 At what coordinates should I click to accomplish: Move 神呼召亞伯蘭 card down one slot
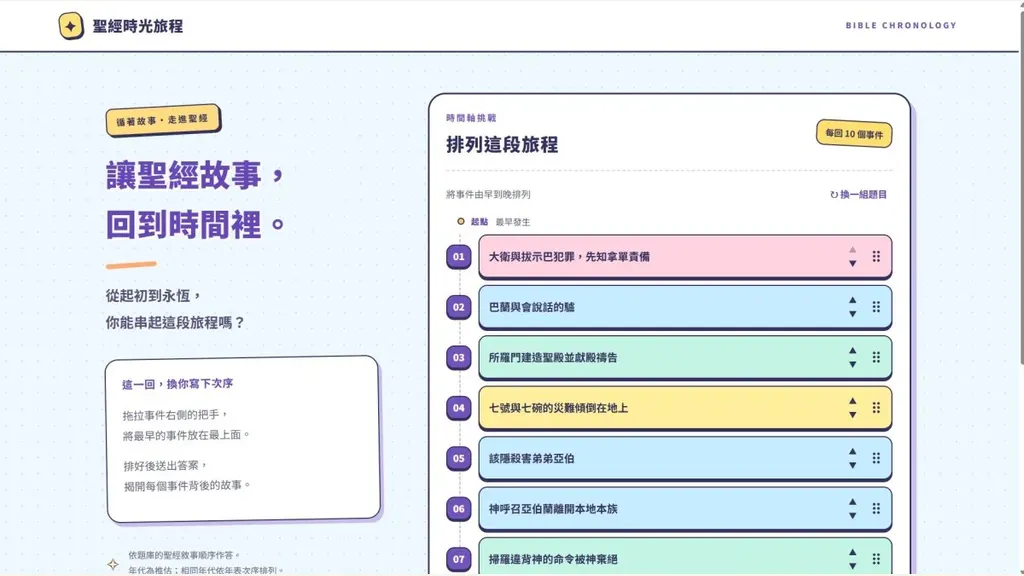pyautogui.click(x=852, y=515)
